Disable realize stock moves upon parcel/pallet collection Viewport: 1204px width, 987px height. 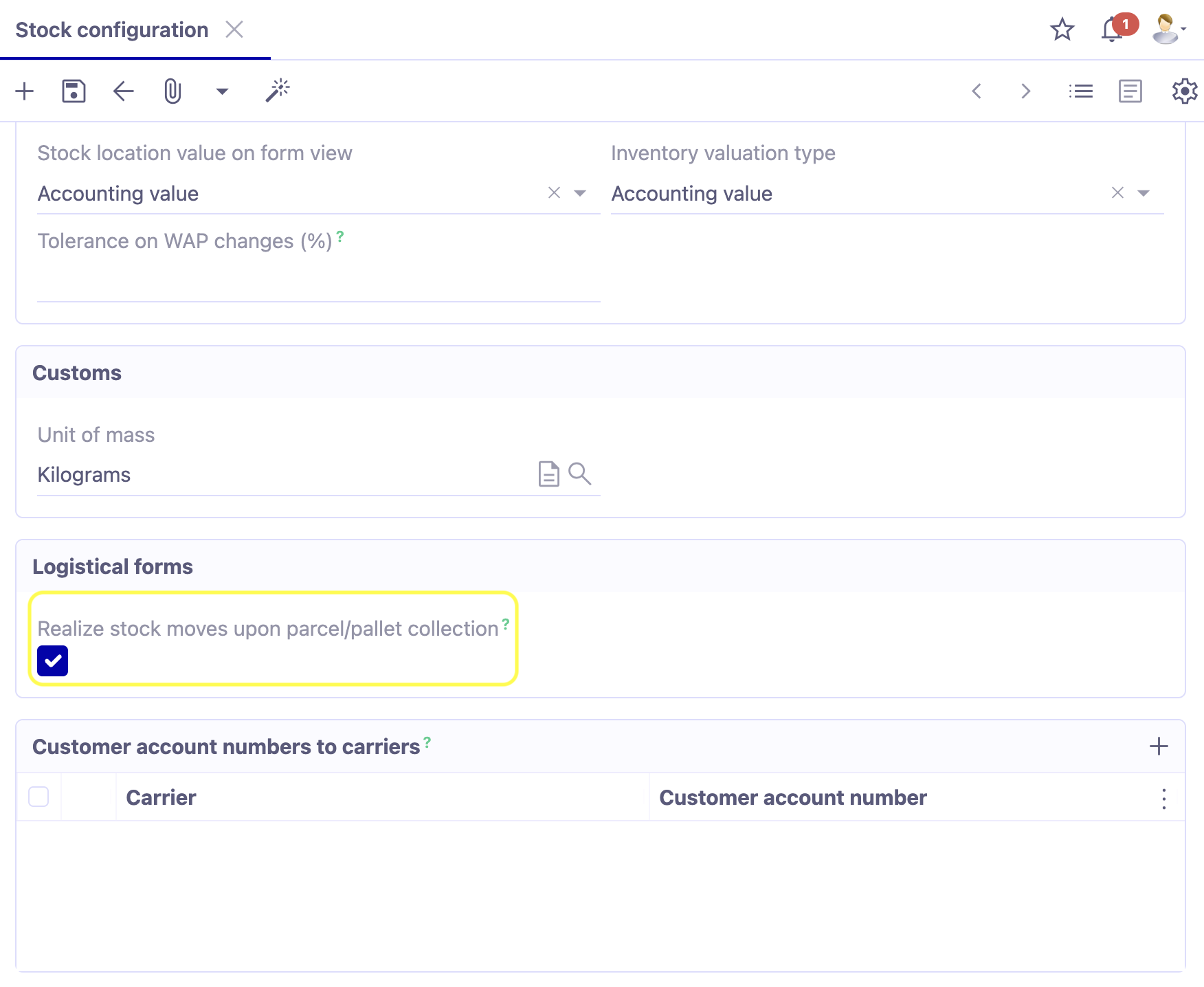pos(52,661)
